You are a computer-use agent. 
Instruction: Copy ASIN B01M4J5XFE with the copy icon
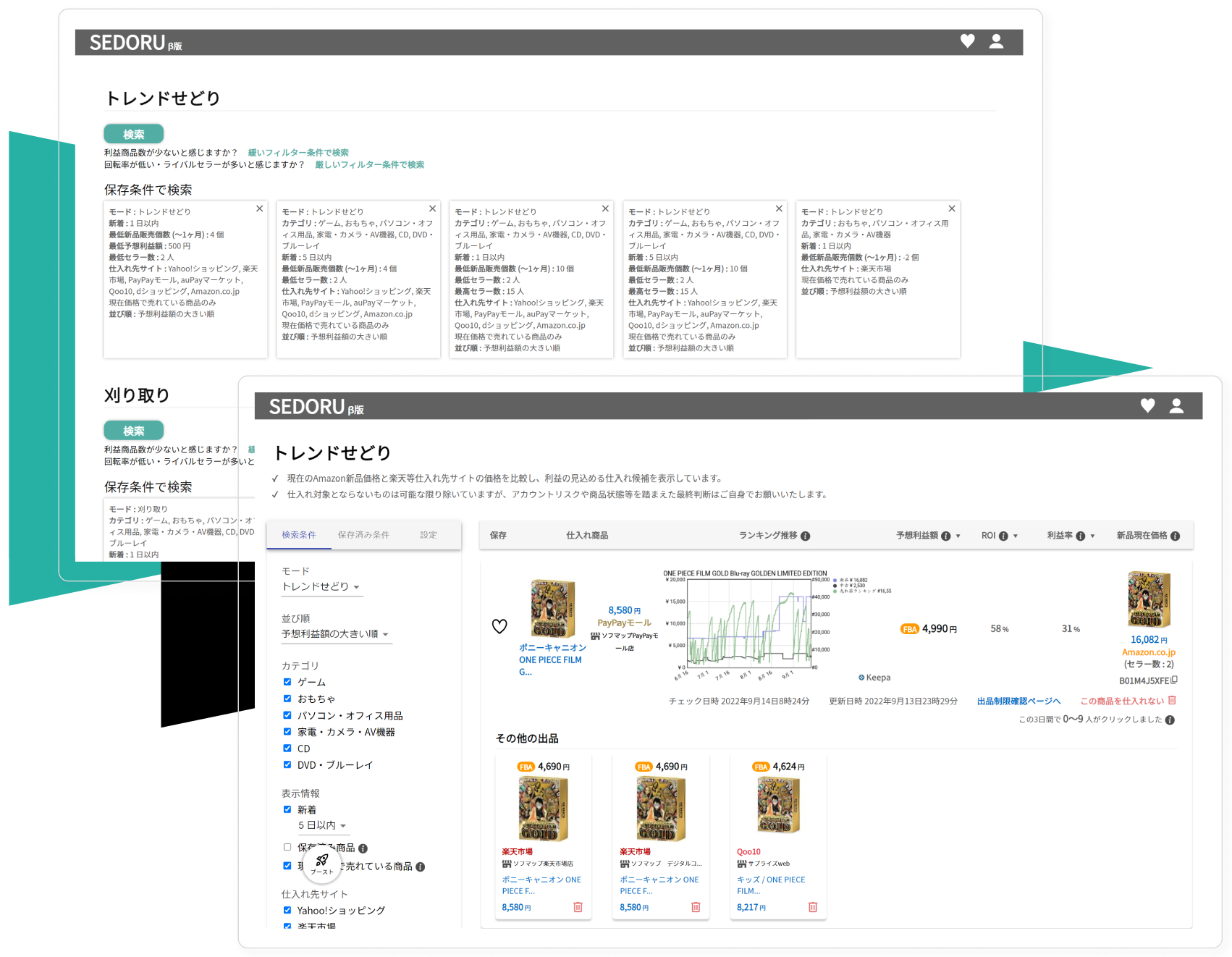[x=1174, y=680]
